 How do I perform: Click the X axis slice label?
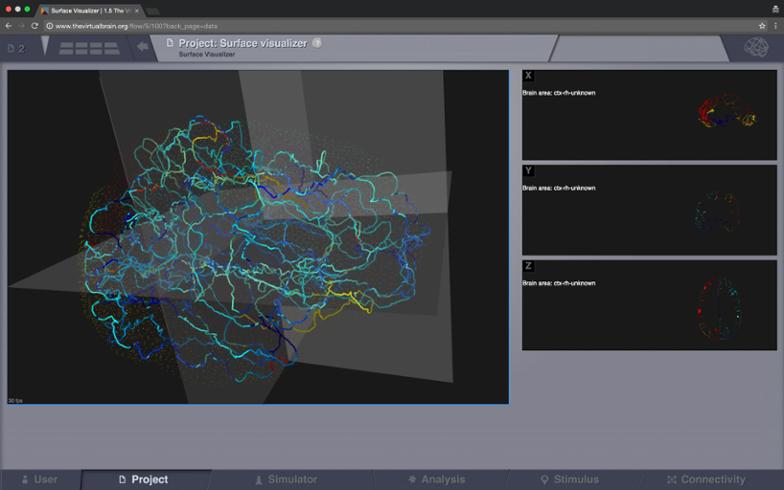tap(528, 76)
